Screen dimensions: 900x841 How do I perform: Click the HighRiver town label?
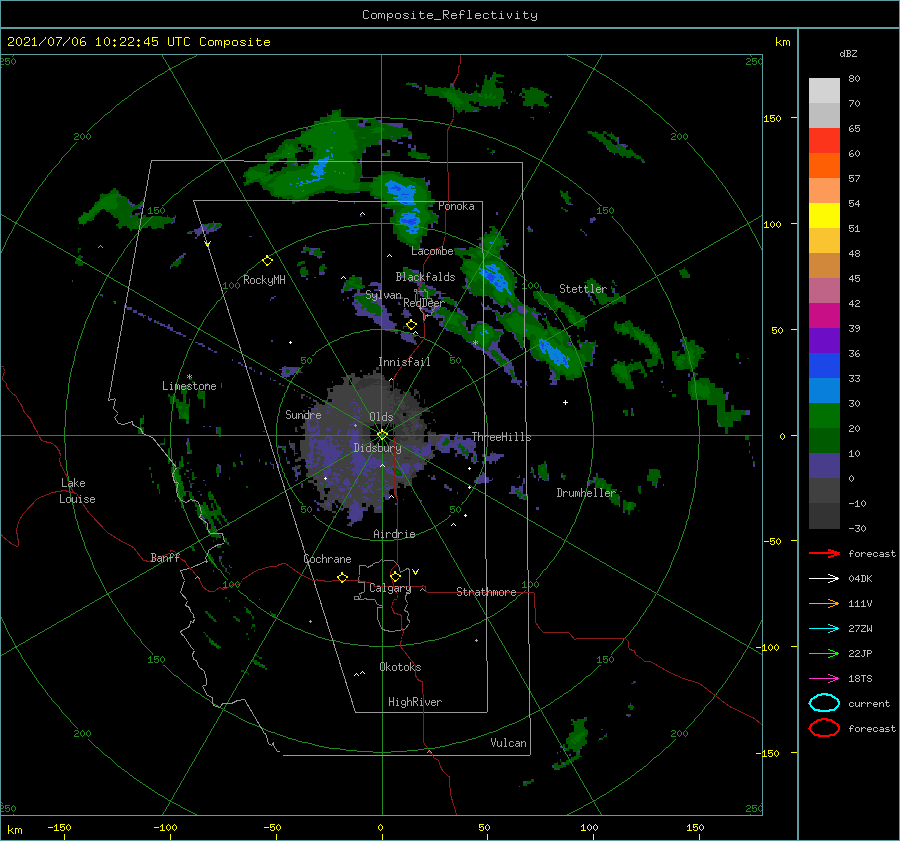(x=415, y=702)
